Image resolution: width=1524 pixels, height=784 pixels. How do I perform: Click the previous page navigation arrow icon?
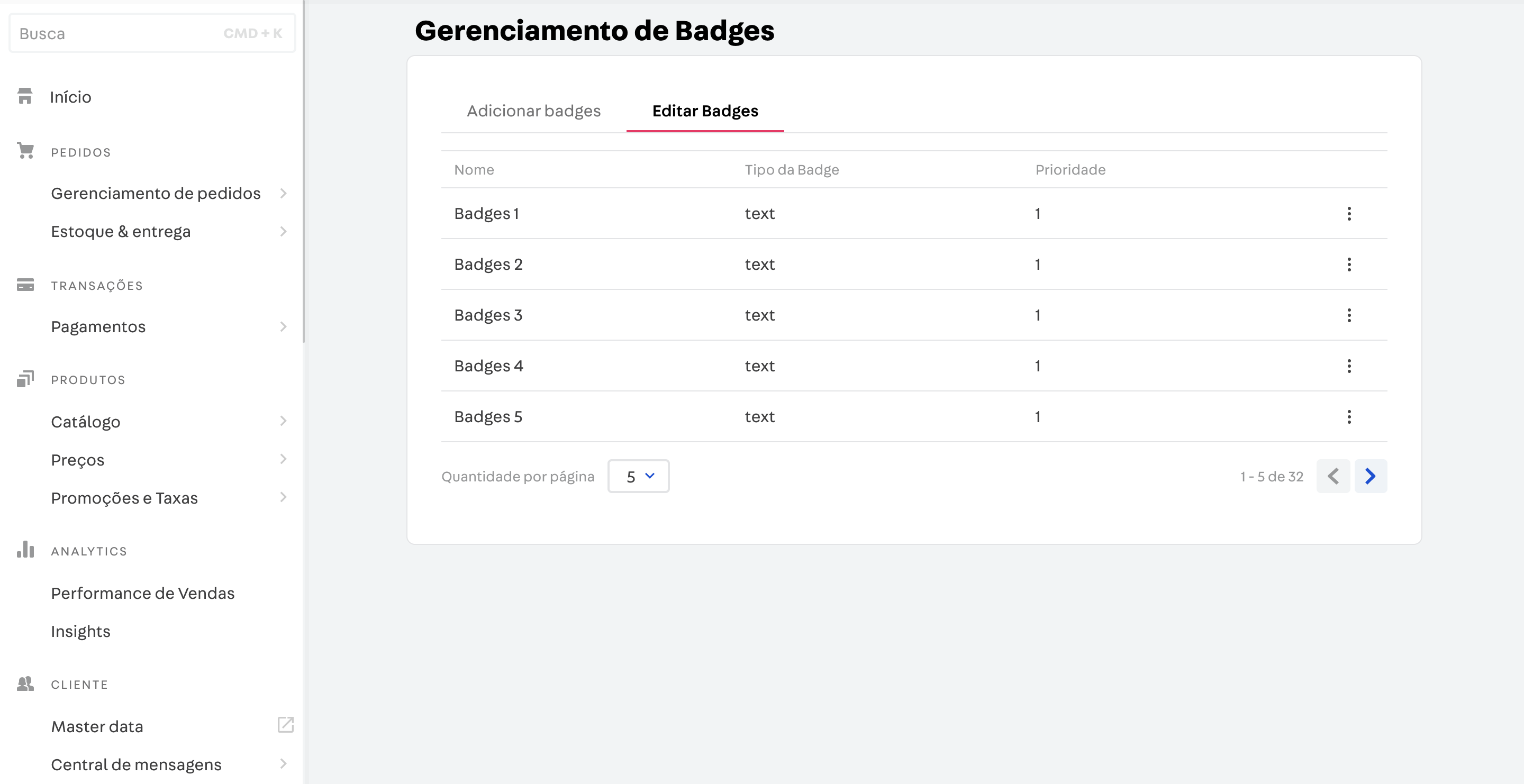[x=1334, y=476]
